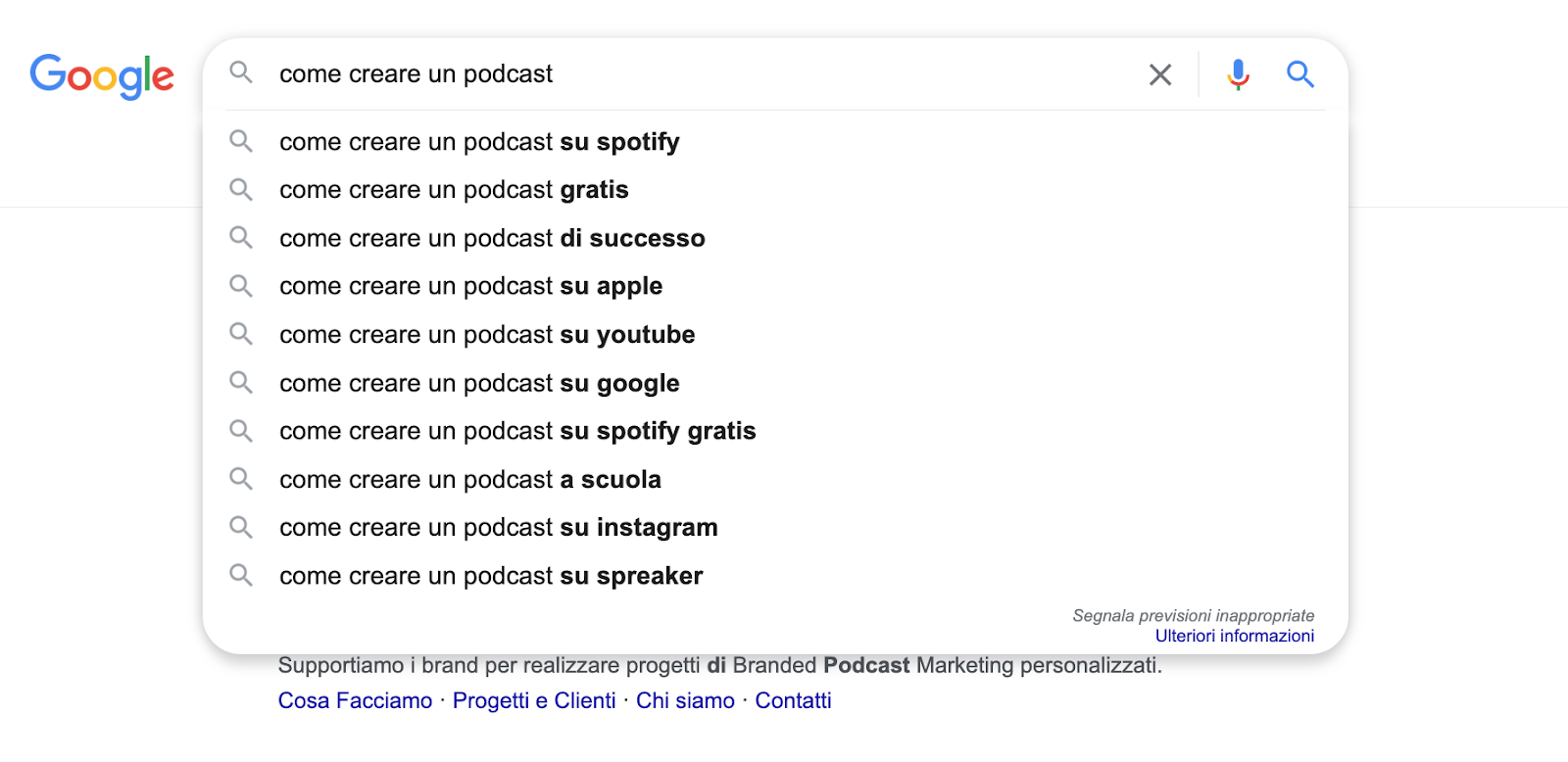The image size is (1568, 762).
Task: Clear the search text with X icon
Action: (x=1160, y=74)
